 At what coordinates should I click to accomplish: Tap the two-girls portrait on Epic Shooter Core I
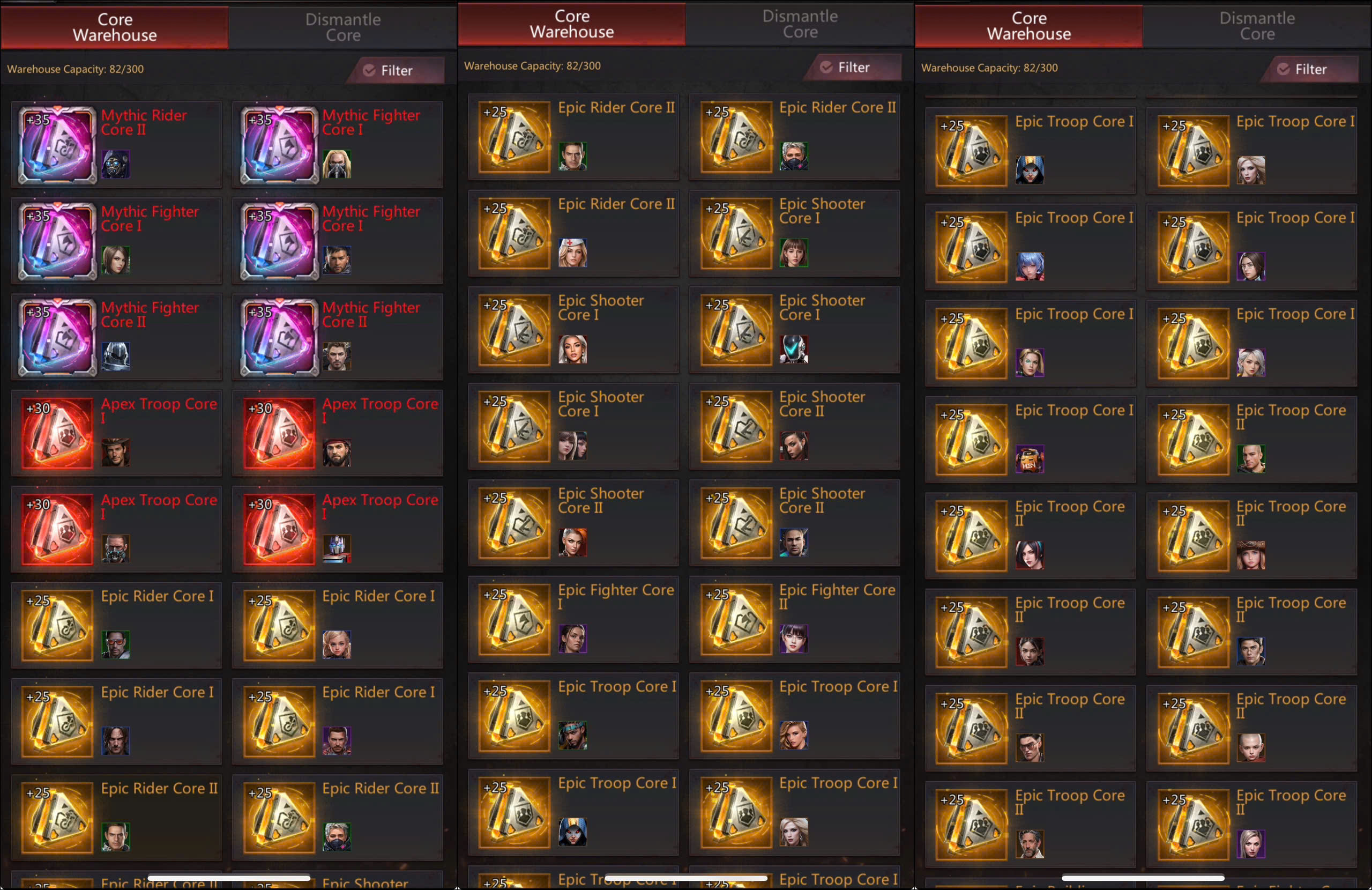tap(572, 446)
